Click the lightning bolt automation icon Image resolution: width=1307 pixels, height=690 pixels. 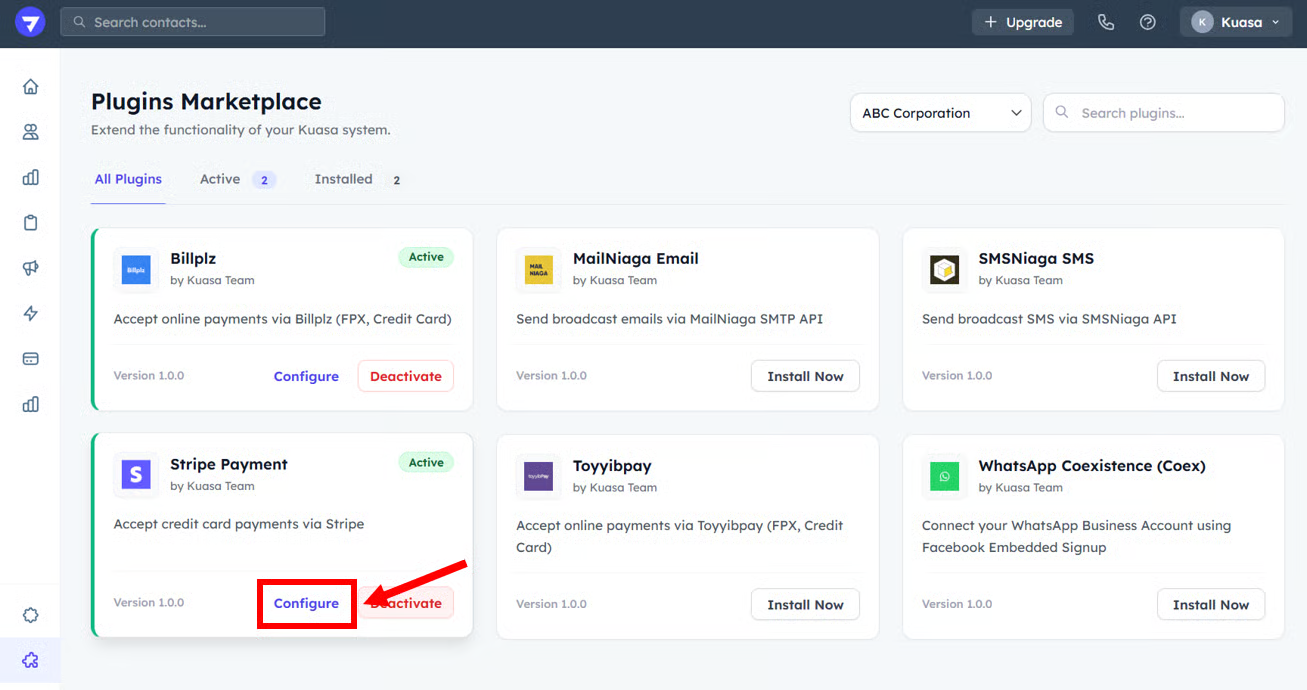(30, 313)
